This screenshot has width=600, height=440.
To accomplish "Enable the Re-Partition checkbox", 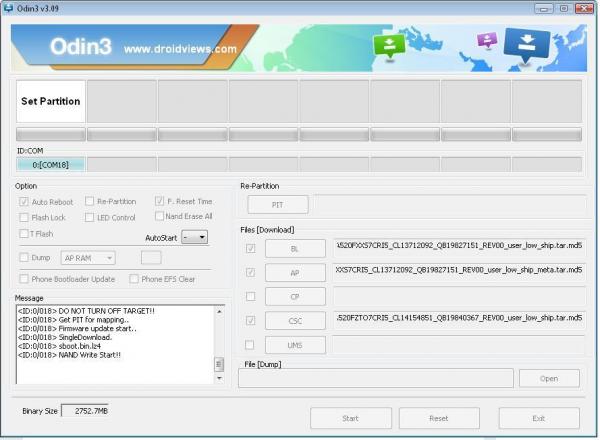I will [x=90, y=201].
